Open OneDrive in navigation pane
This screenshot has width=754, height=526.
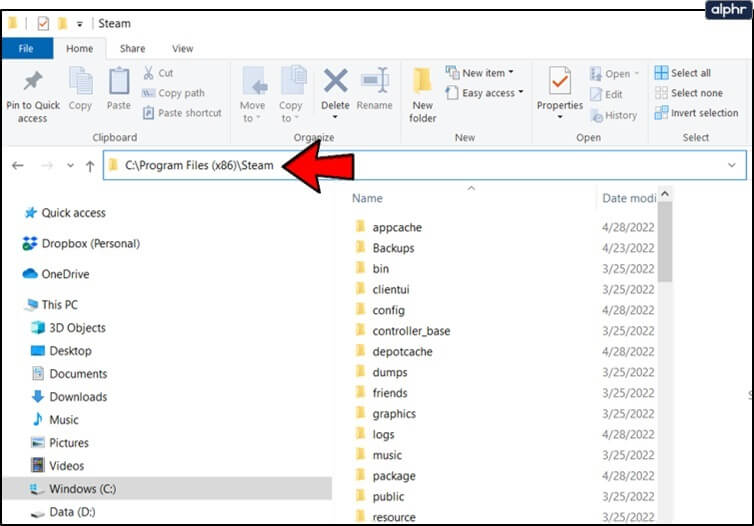(x=56, y=274)
